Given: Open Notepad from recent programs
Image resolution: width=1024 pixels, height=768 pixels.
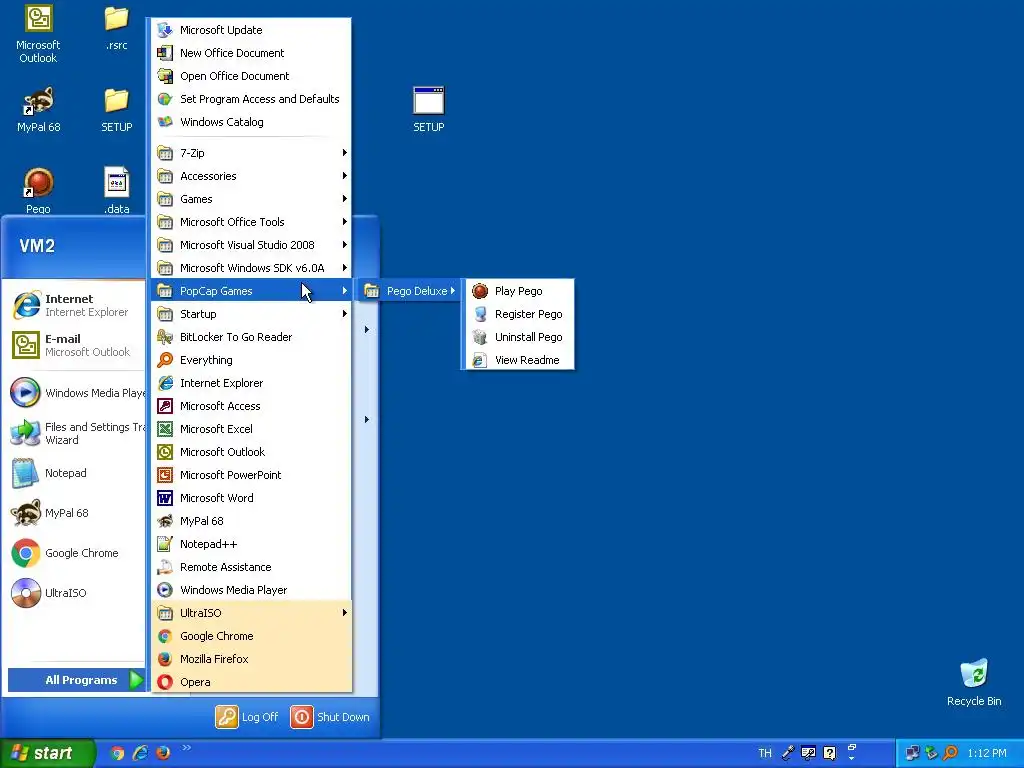Looking at the screenshot, I should pyautogui.click(x=76, y=473).
